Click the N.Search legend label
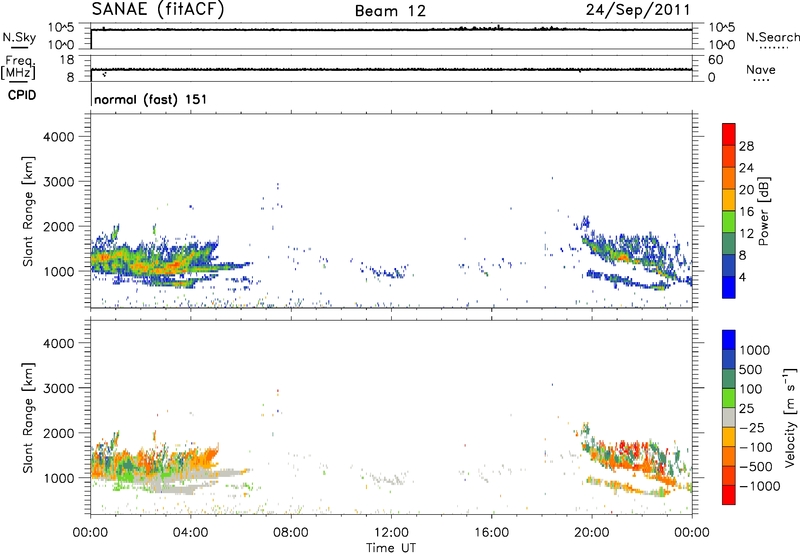The height and width of the screenshot is (554, 800). (773, 37)
